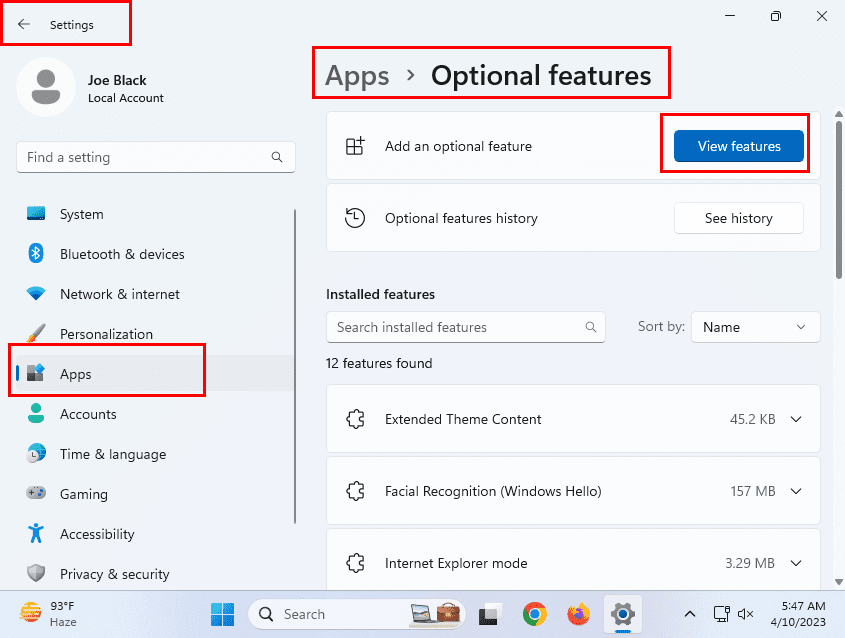This screenshot has height=638, width=845.
Task: Open Privacy & security settings
Action: point(155,573)
